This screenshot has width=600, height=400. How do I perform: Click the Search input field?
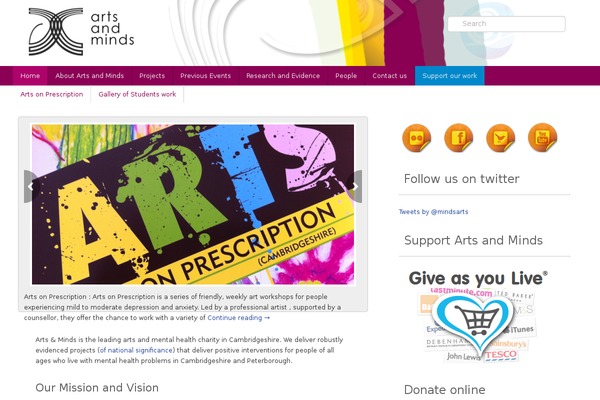point(506,24)
